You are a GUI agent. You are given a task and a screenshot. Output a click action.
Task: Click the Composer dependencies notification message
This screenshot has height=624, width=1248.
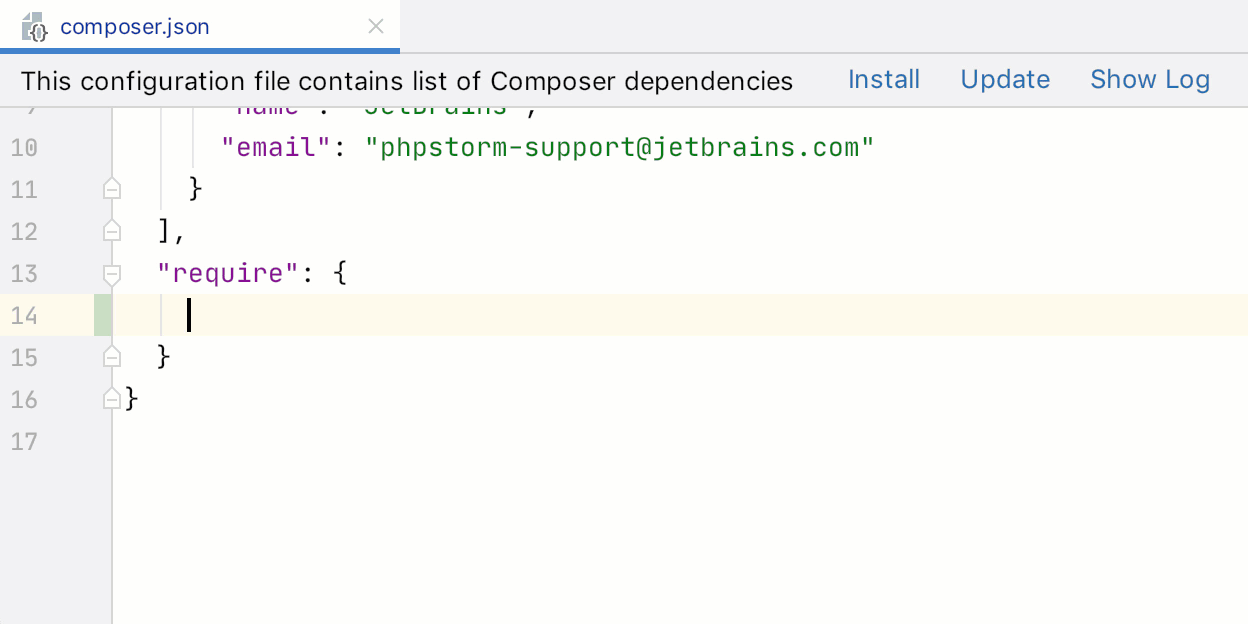tap(406, 81)
